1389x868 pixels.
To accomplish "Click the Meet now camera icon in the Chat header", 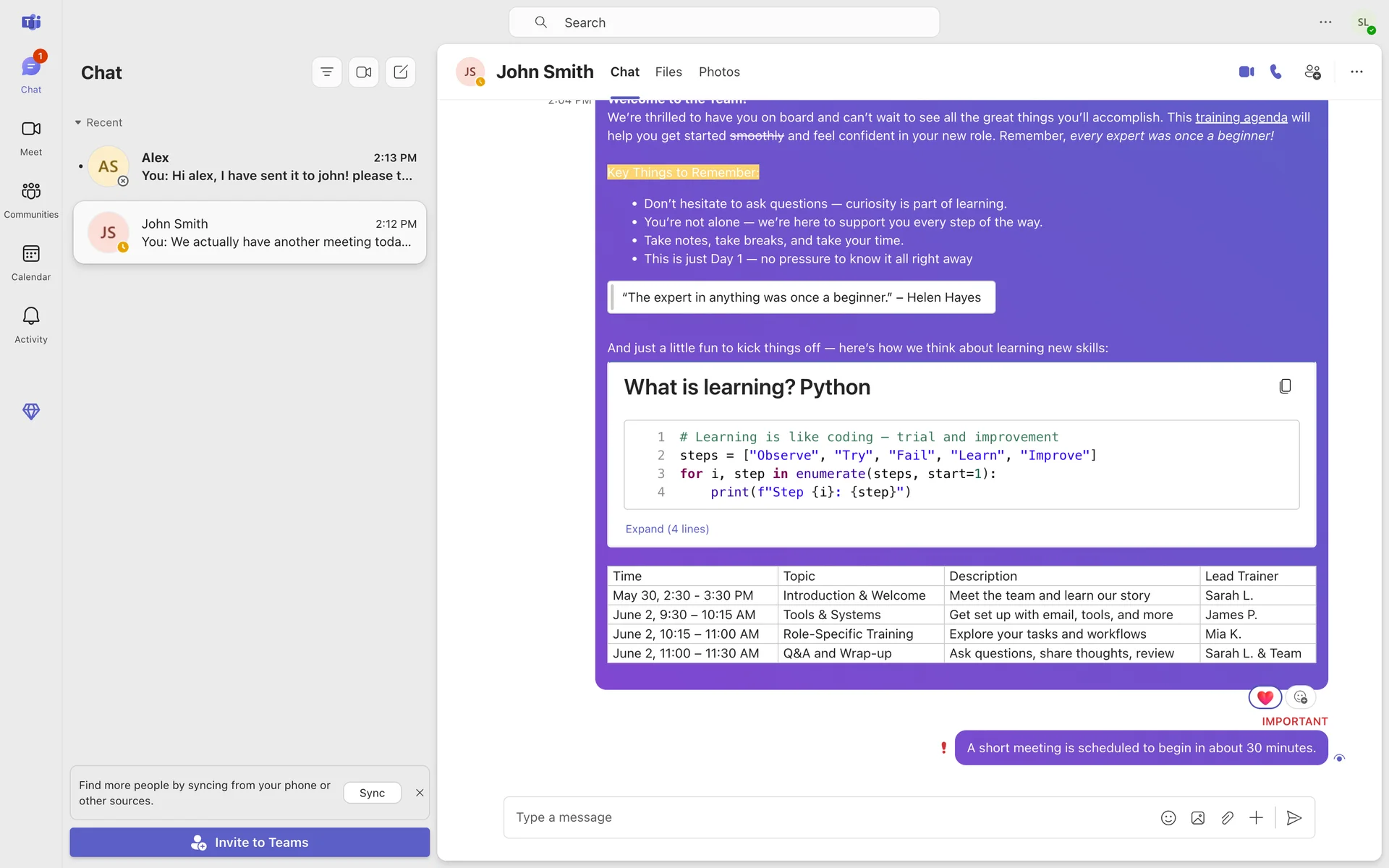I will (364, 72).
